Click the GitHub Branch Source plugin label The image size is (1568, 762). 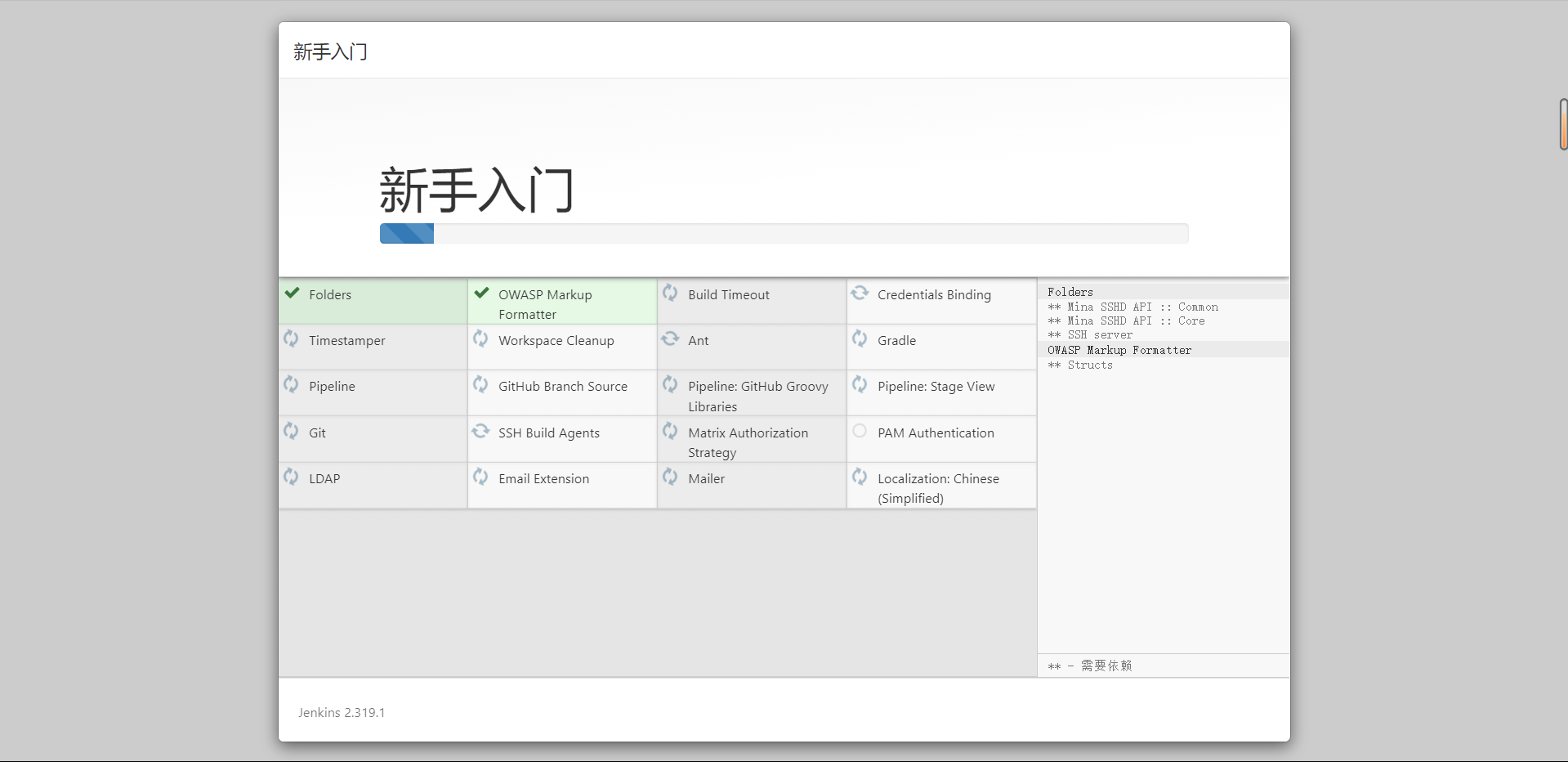[x=562, y=387]
